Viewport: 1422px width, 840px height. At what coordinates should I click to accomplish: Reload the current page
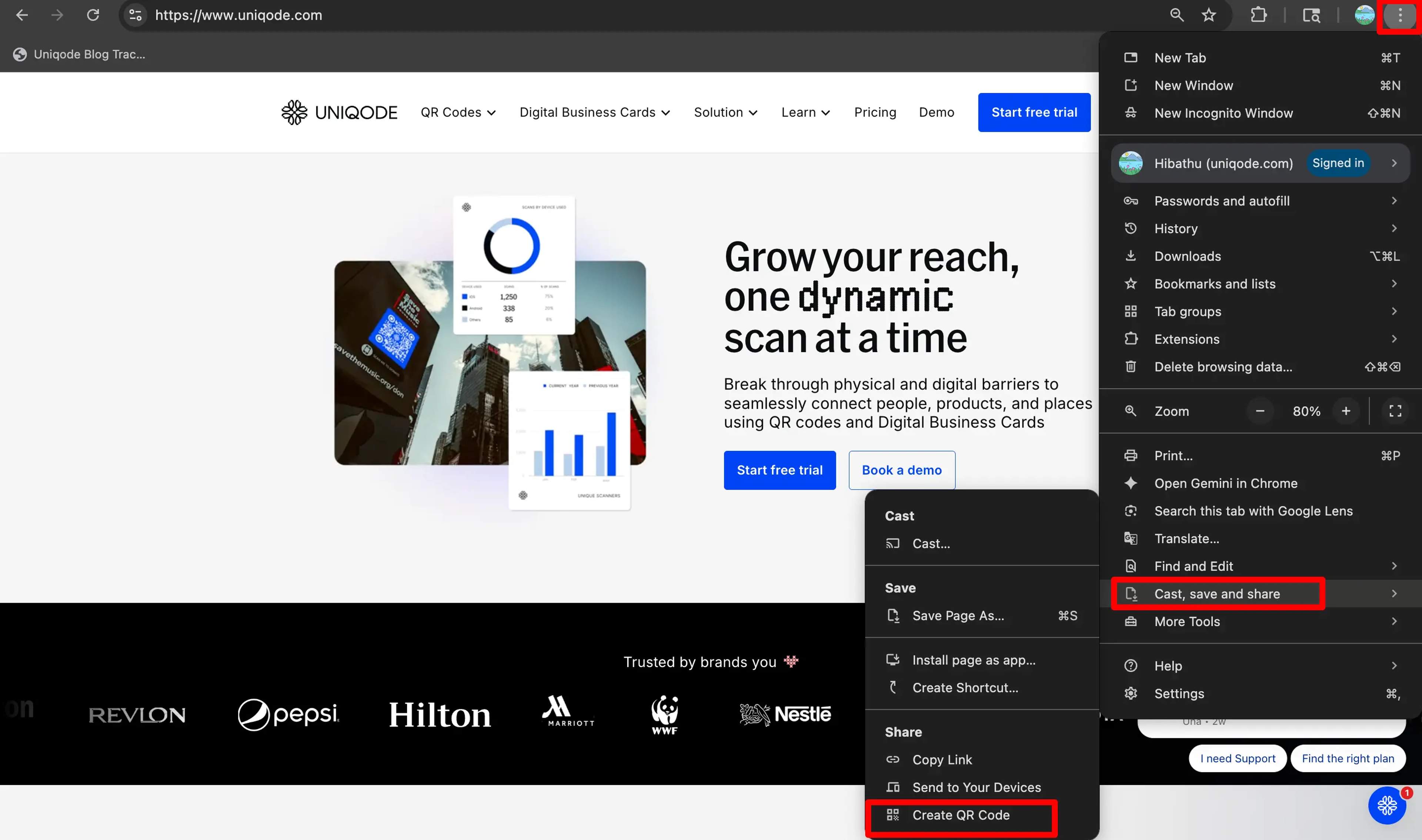point(93,15)
